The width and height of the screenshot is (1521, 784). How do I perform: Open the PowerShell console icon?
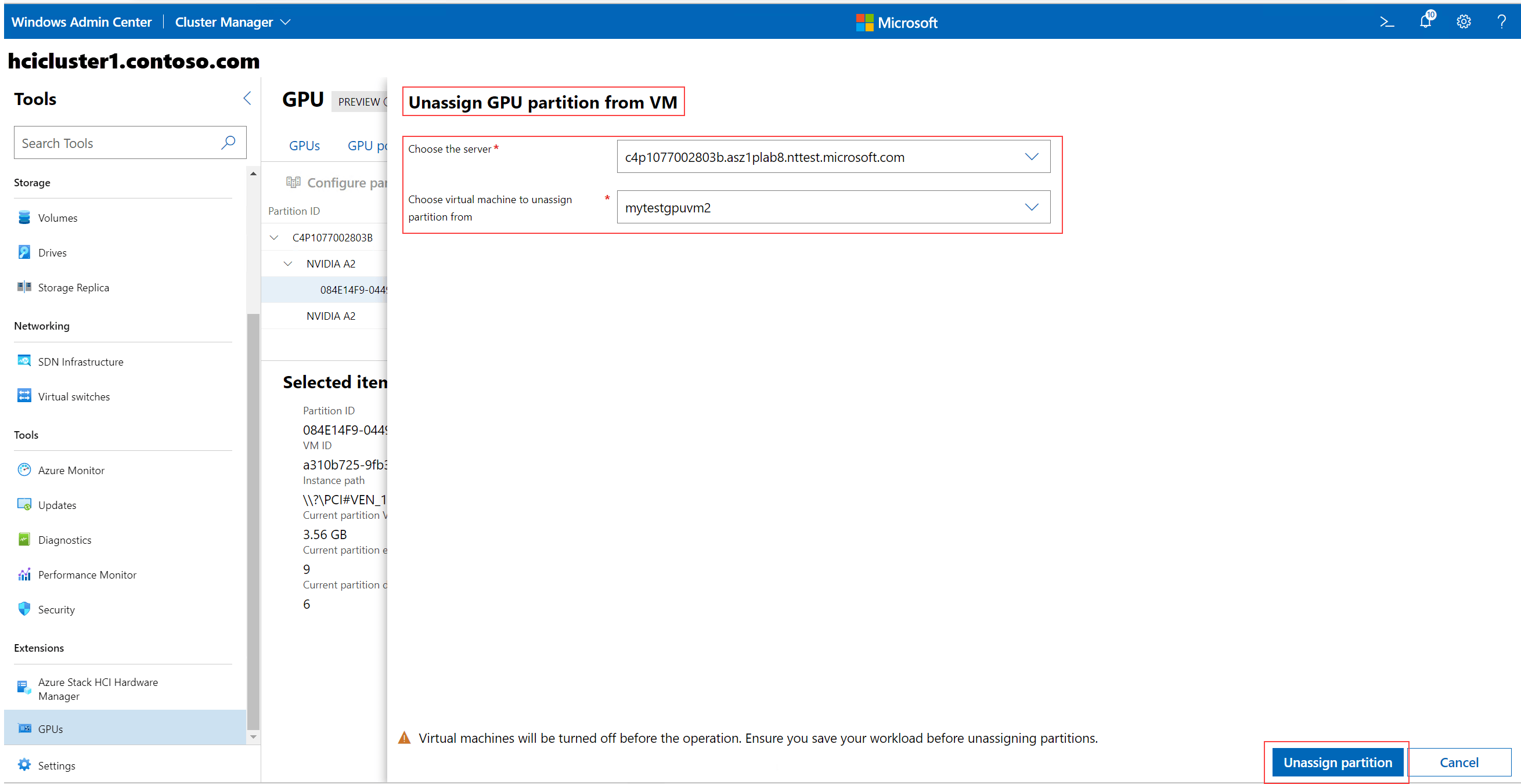(x=1386, y=21)
